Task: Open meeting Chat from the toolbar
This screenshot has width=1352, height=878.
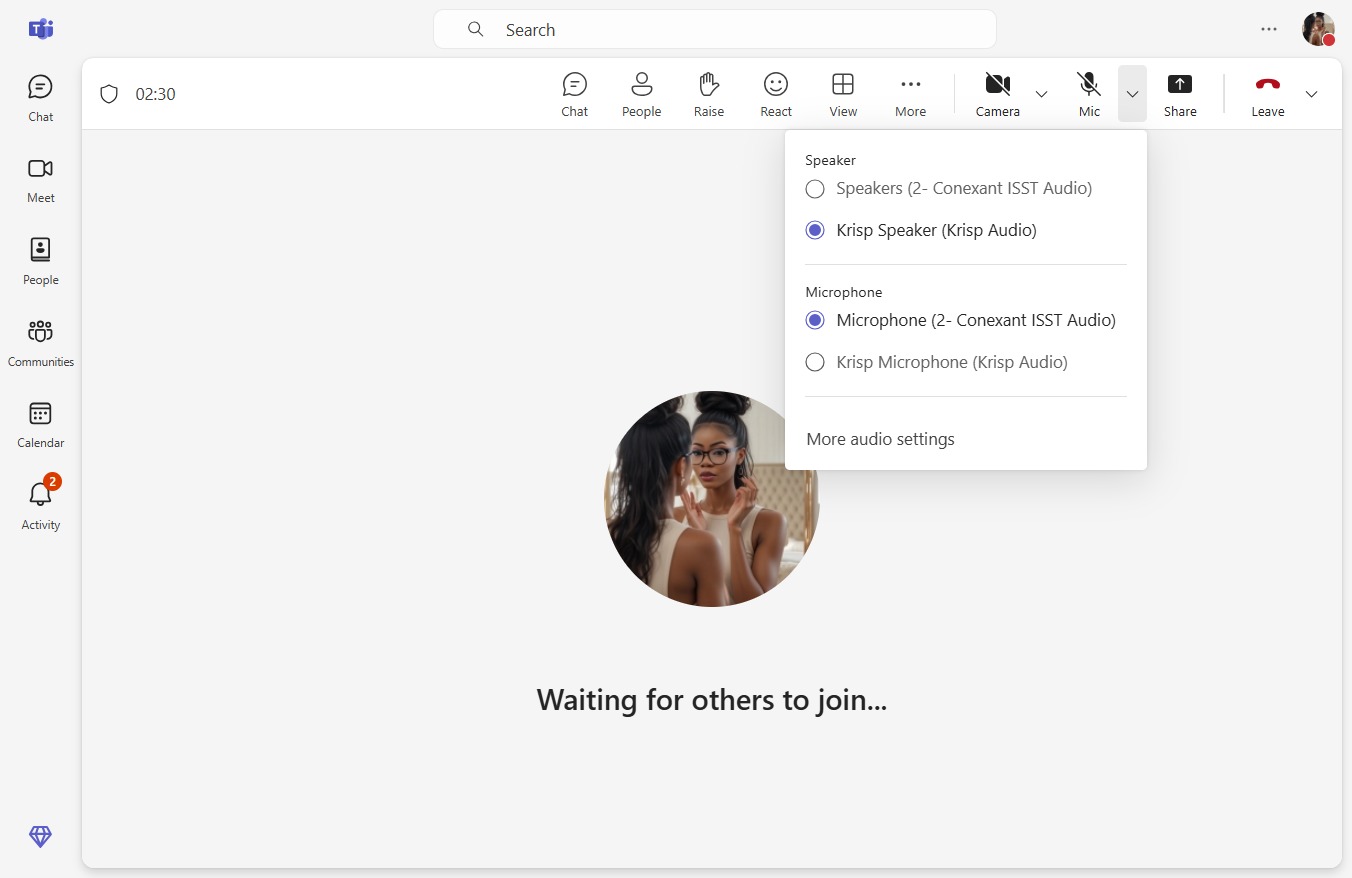Action: (575, 95)
